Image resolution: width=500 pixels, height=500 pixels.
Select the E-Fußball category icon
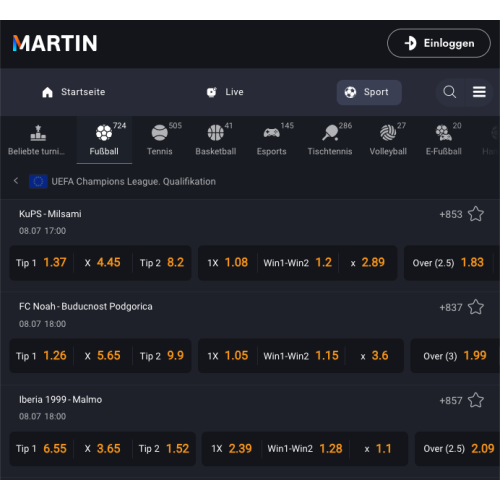444,133
